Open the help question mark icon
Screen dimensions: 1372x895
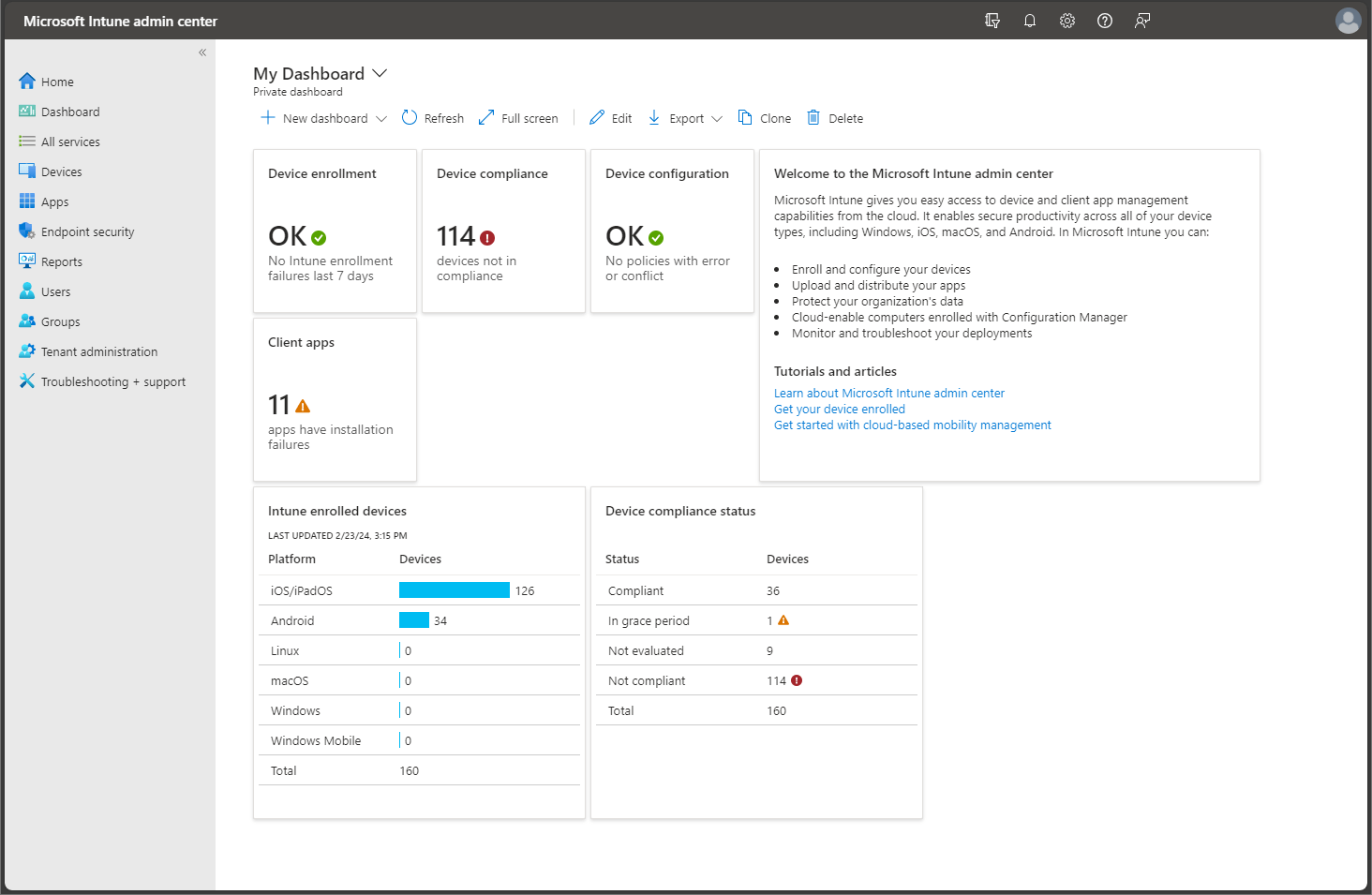pyautogui.click(x=1104, y=20)
